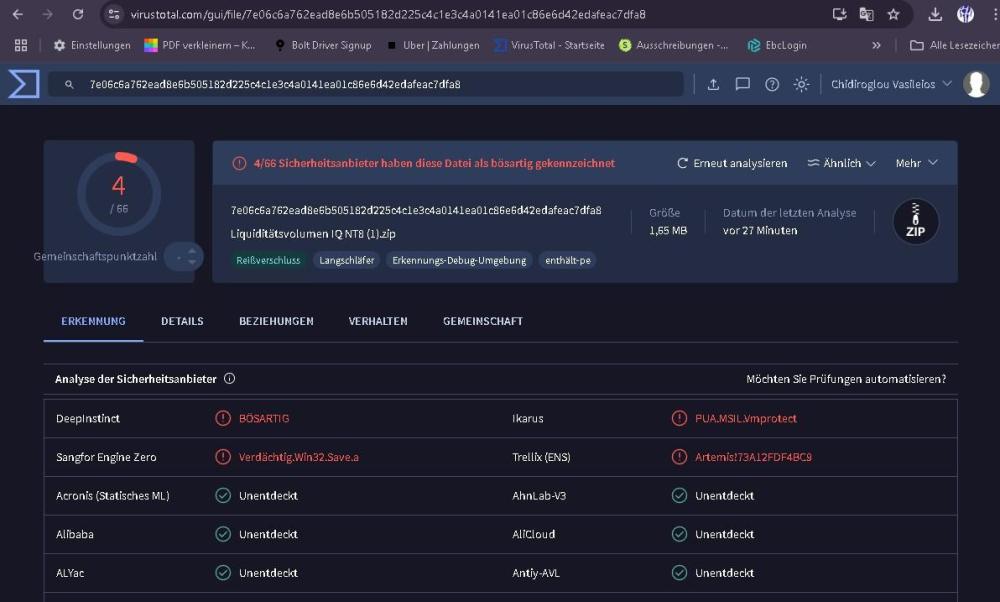
Task: Open the browser downloads icon
Action: (935, 14)
